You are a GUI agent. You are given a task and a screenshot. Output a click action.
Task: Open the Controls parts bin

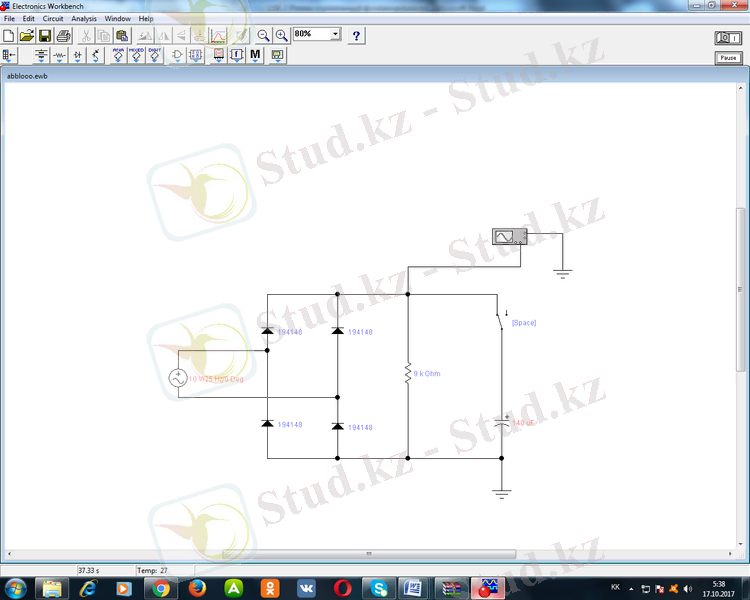(x=237, y=56)
